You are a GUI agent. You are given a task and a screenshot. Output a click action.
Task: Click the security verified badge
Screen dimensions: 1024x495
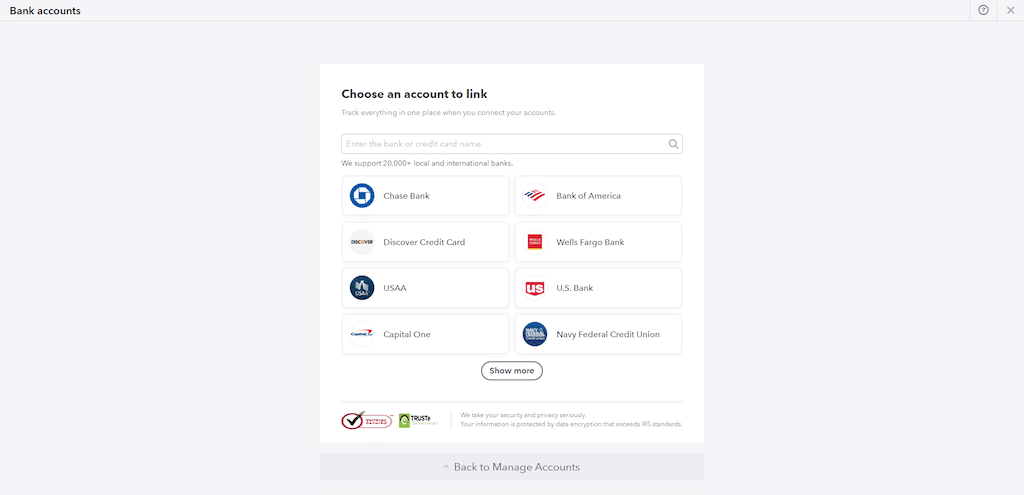click(367, 420)
